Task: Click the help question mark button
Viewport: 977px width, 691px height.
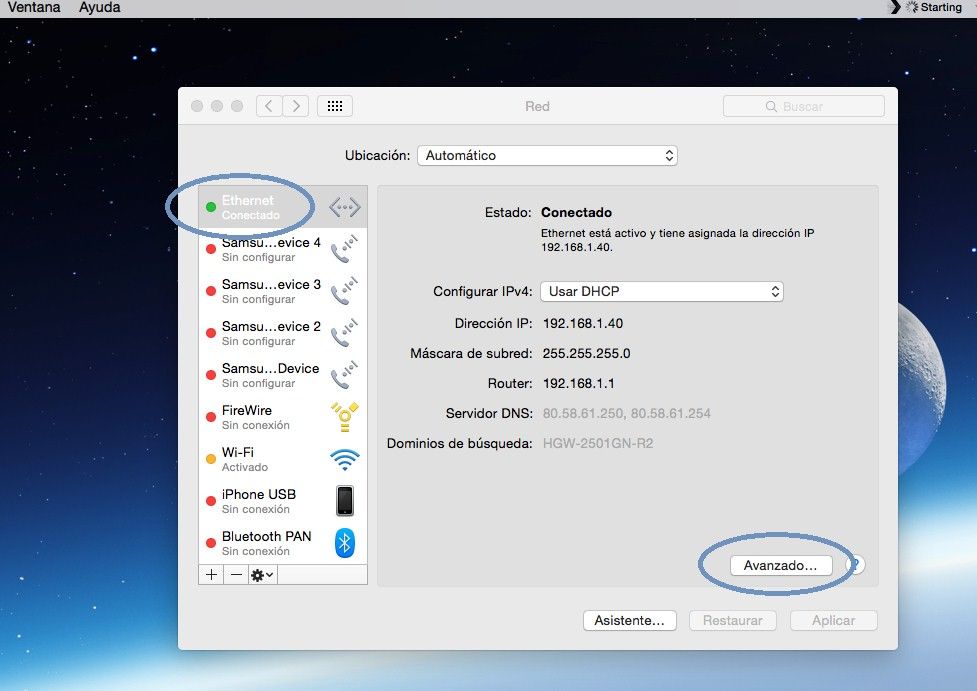Action: 856,565
